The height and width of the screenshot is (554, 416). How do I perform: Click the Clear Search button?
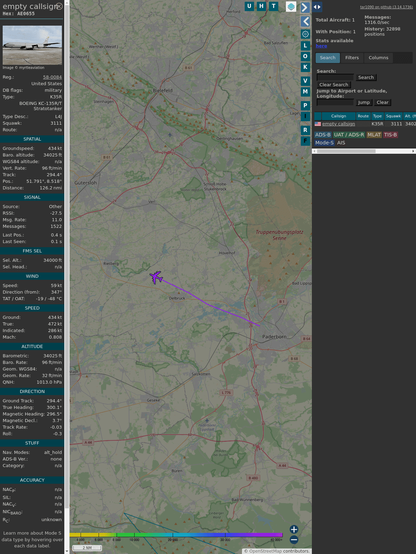pyautogui.click(x=334, y=85)
